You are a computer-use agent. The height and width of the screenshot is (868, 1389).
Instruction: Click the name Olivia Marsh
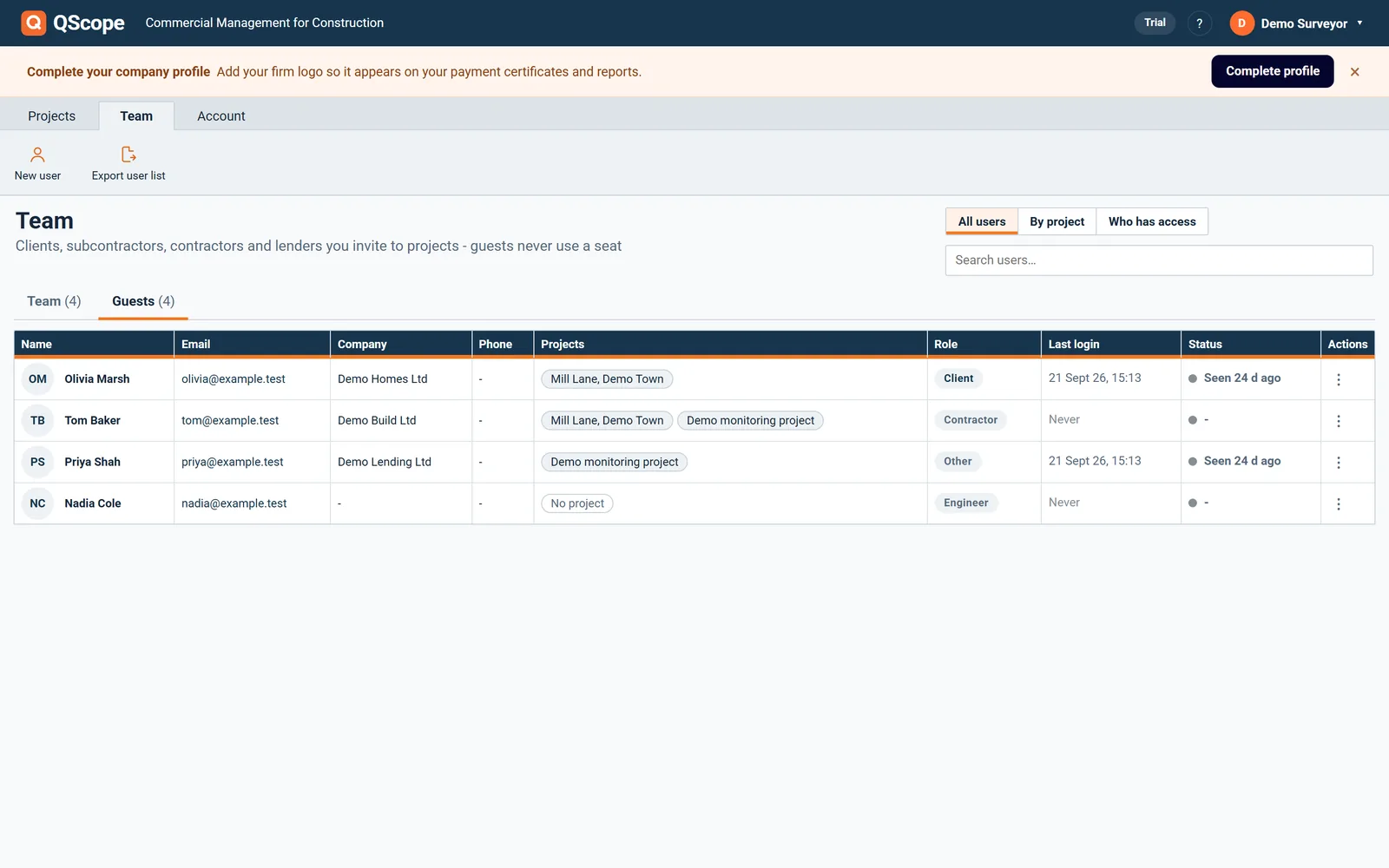coord(96,379)
